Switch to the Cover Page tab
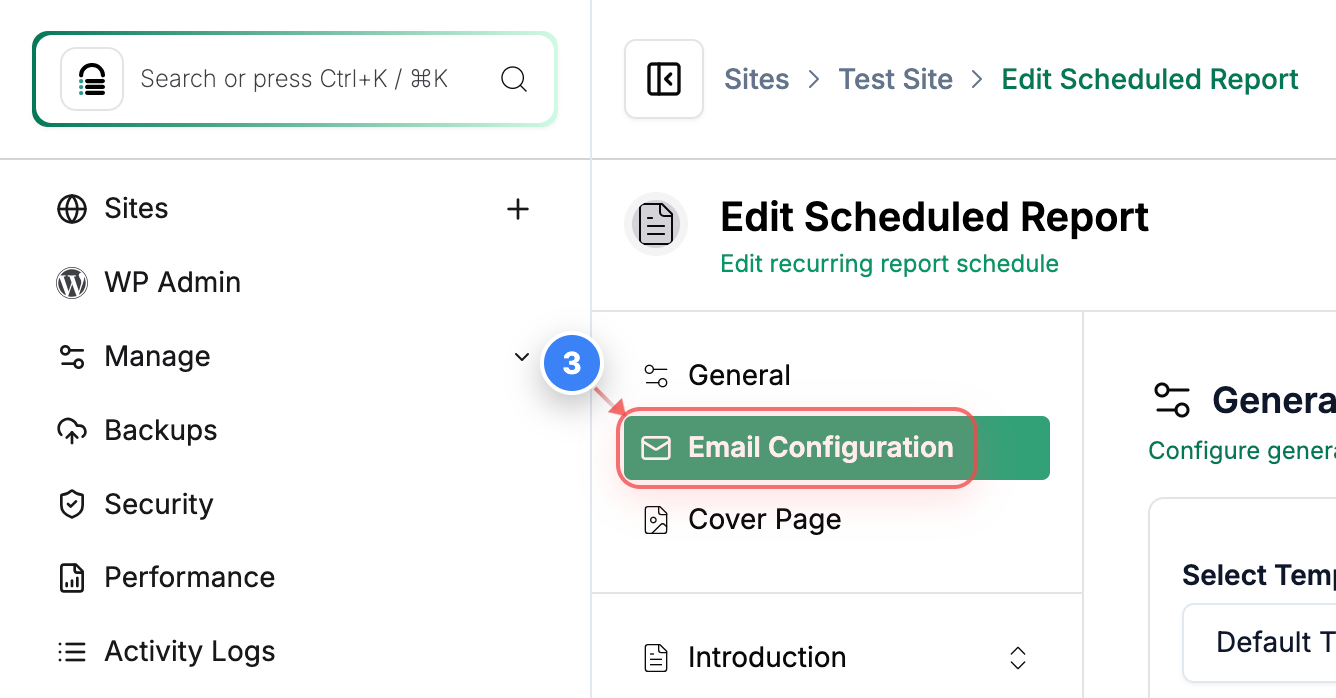The height and width of the screenshot is (698, 1336). pyautogui.click(x=764, y=519)
